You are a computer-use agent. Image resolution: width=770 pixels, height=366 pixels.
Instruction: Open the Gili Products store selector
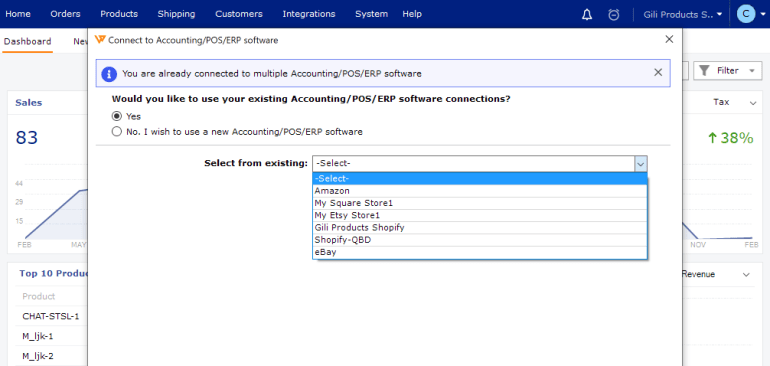pyautogui.click(x=683, y=14)
